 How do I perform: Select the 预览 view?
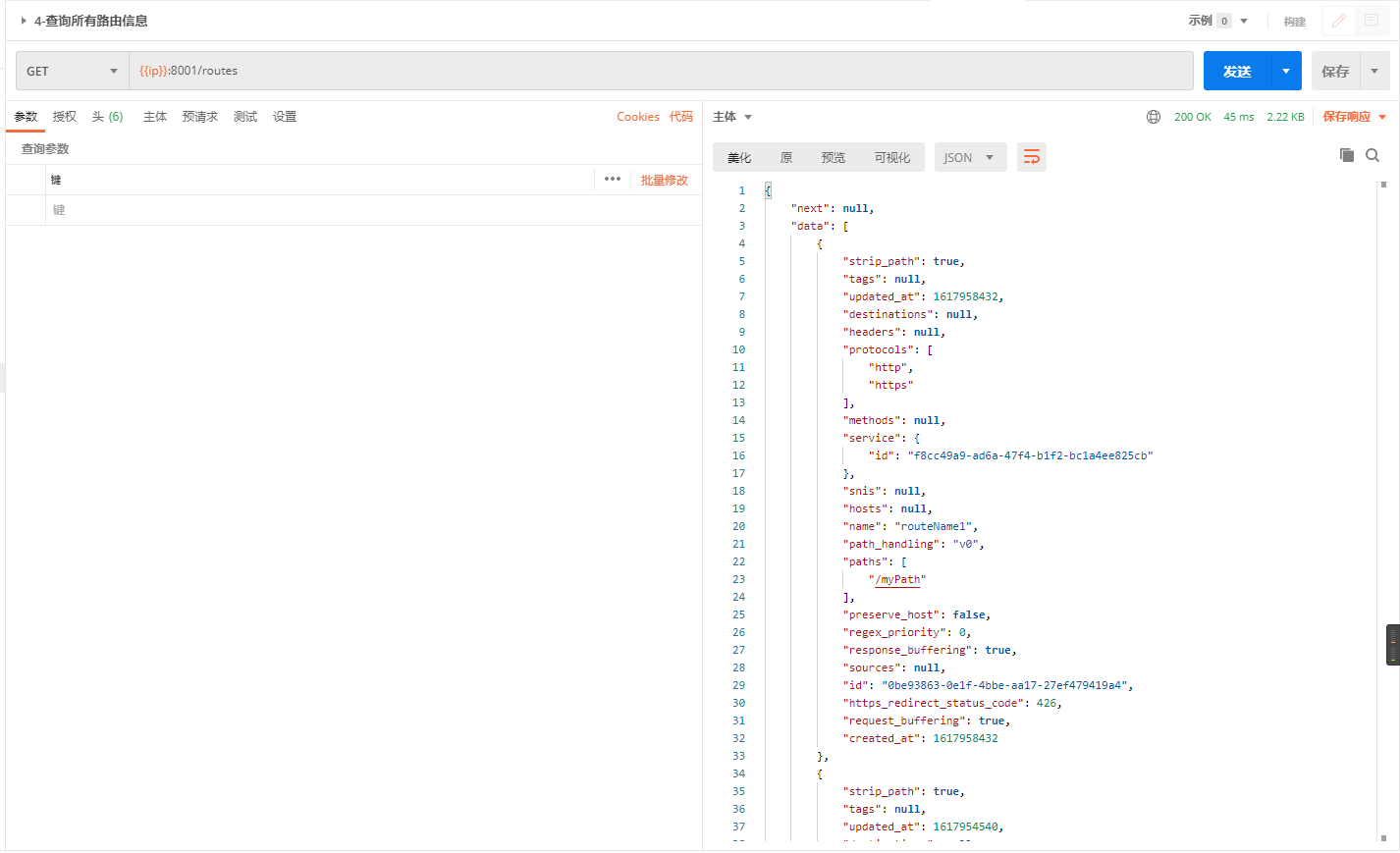click(834, 157)
